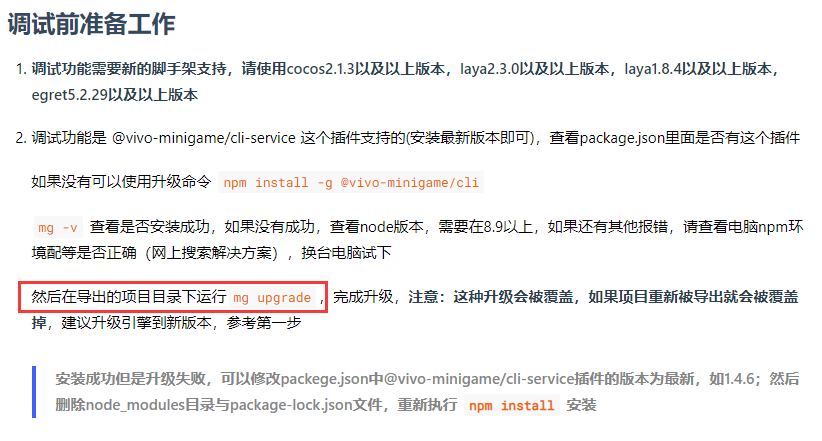The width and height of the screenshot is (822, 441).
Task: Click the text @vivo-minigame/cli-service in step 2
Action: [203, 138]
